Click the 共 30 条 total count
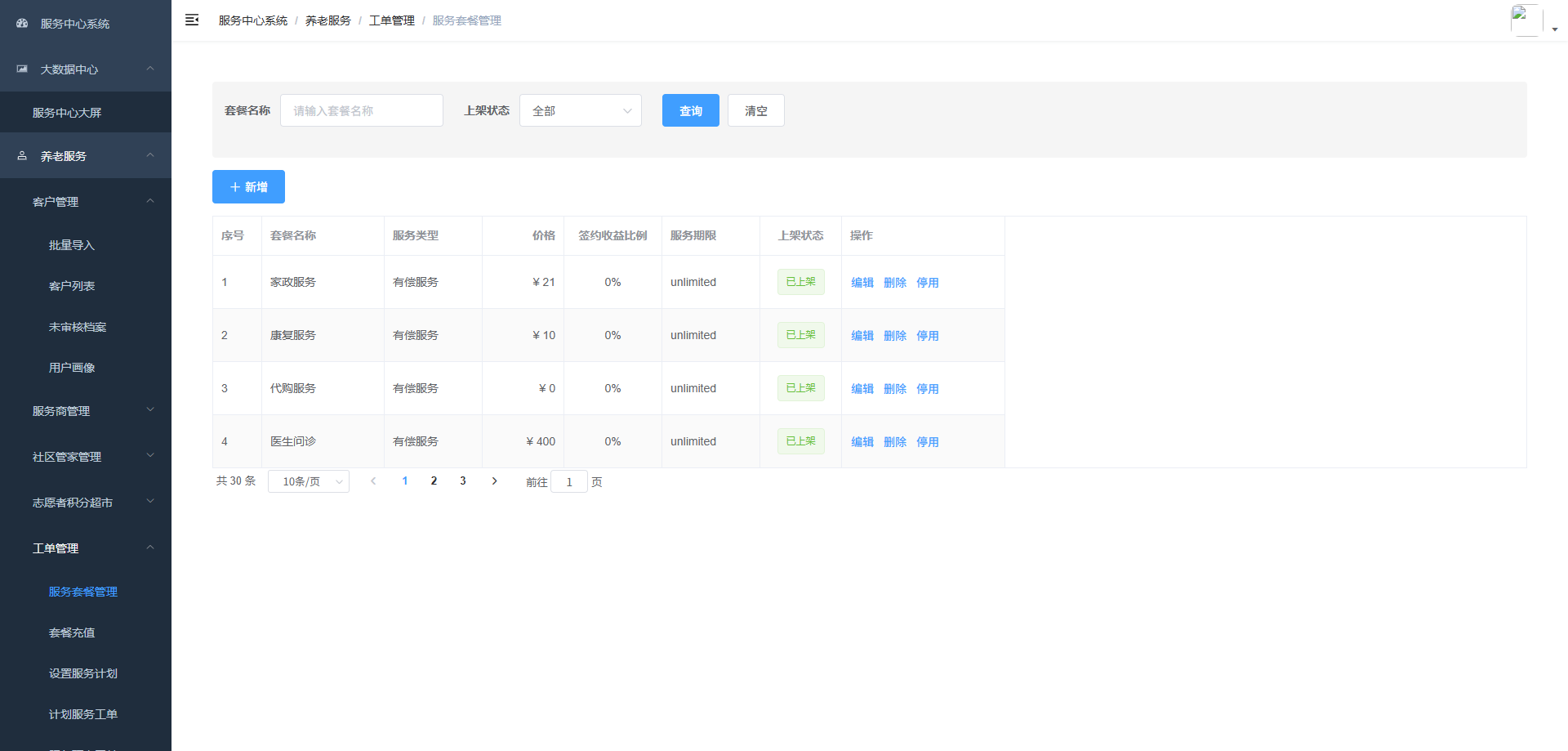 pos(236,481)
